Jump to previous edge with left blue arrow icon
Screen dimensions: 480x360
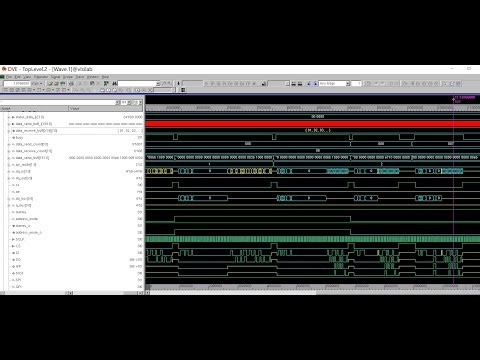[309, 83]
